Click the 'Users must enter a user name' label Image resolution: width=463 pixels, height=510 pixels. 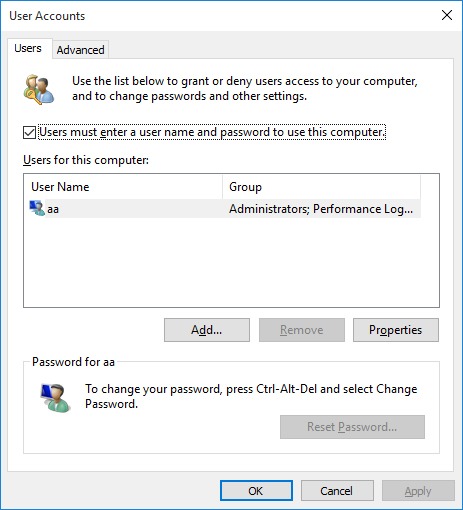tap(212, 132)
